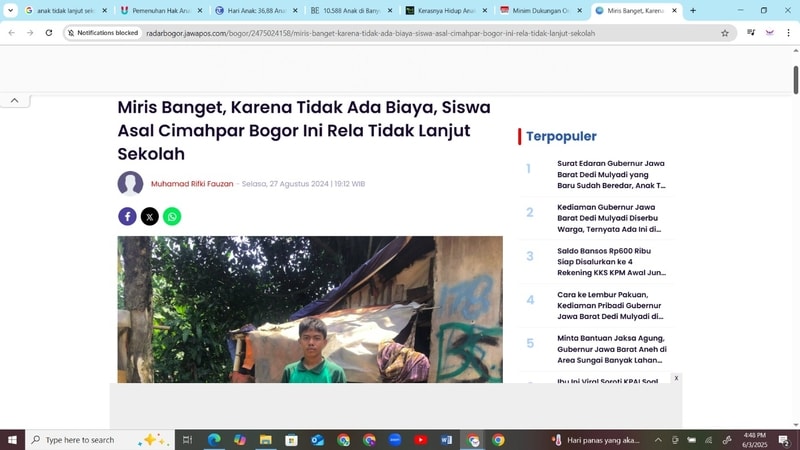Open Microsoft Store from taskbar
This screenshot has width=800, height=450.
click(x=291, y=440)
